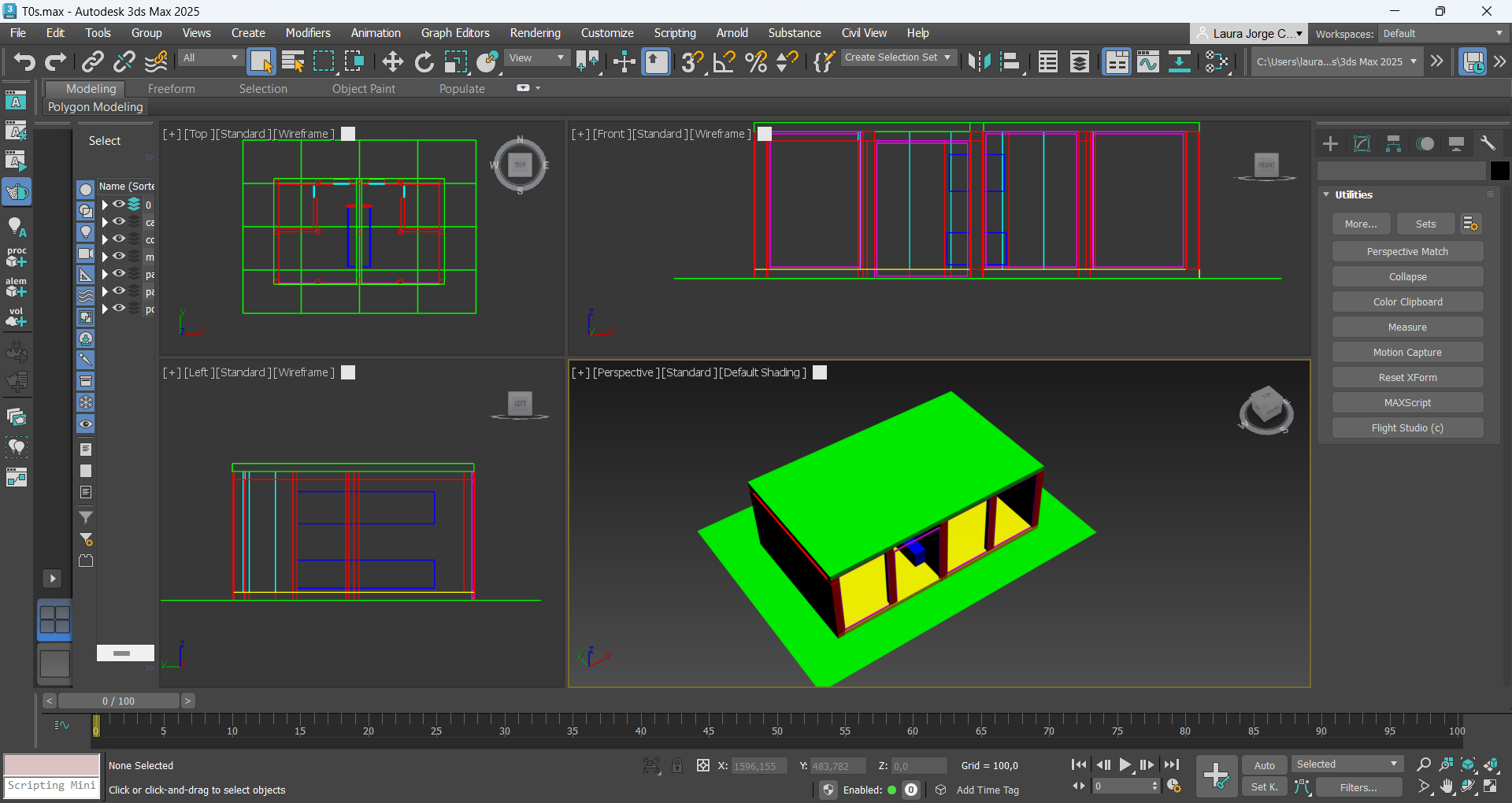Click the Undo arrow icon

[24, 61]
